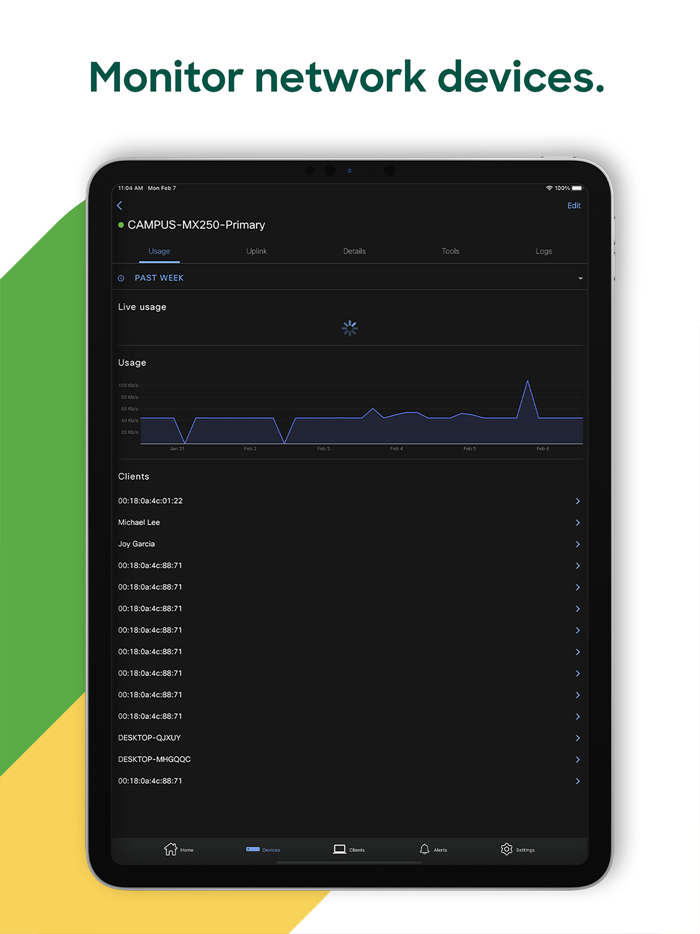The image size is (700, 934).
Task: Tap the green online status dot
Action: (121, 225)
